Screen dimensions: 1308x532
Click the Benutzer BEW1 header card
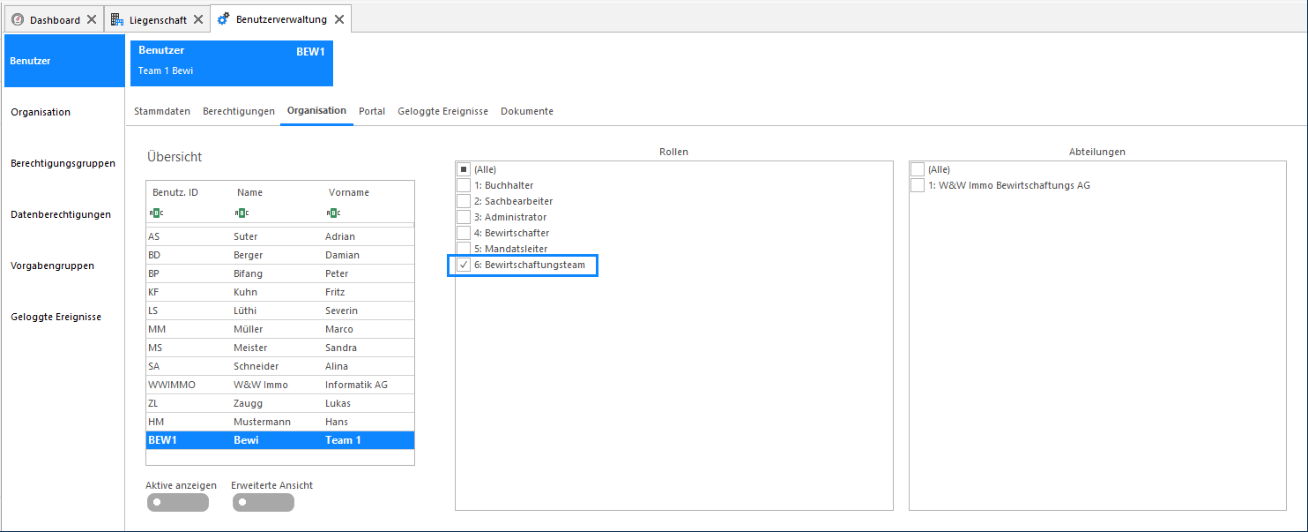(231, 61)
